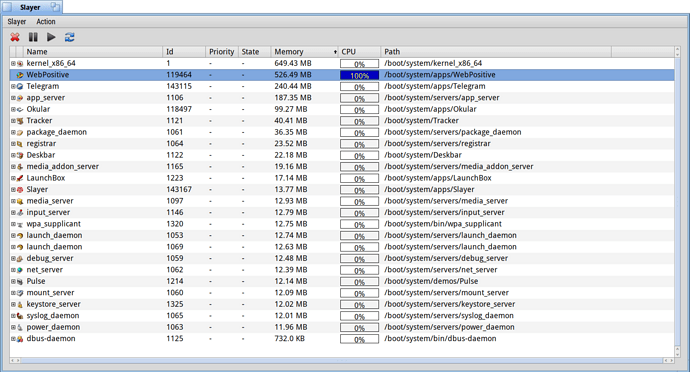Click the media_addon_server process icon
The image size is (690, 372).
coord(20,166)
